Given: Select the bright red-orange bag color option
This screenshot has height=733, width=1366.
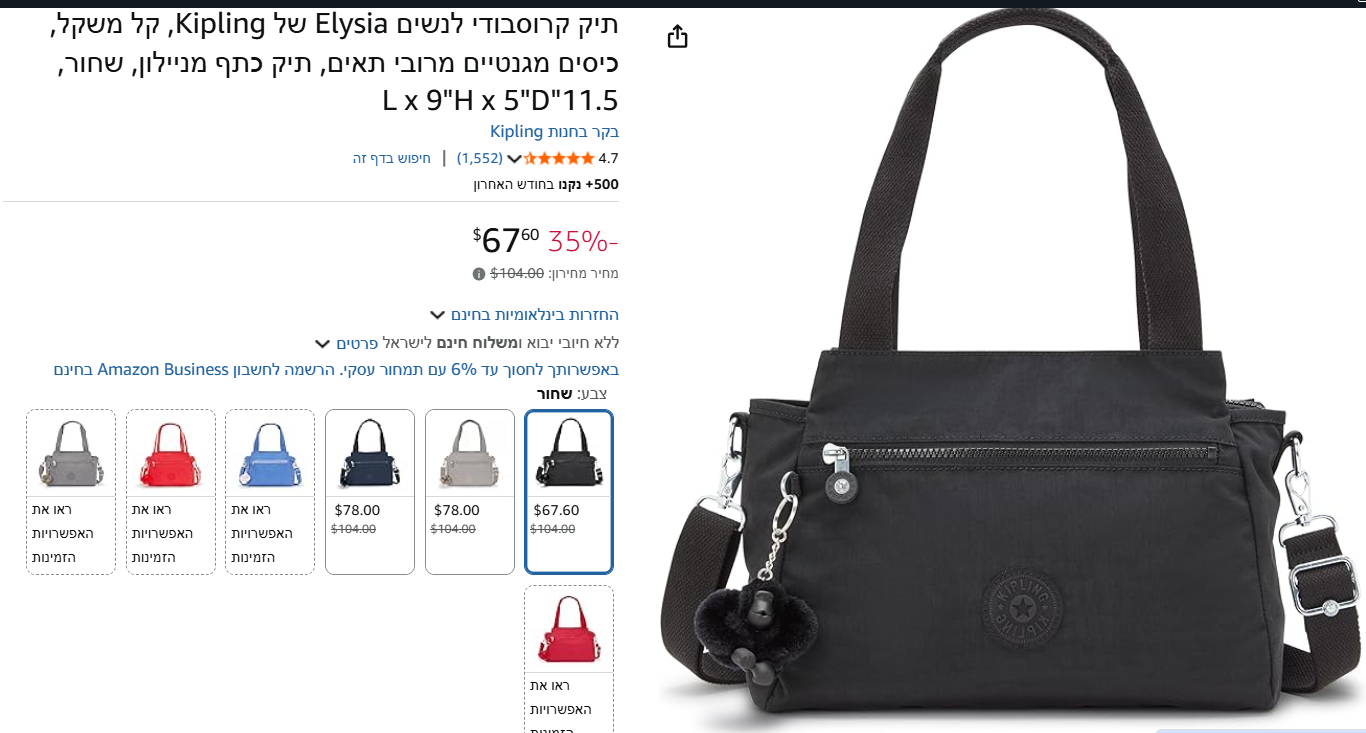Looking at the screenshot, I should click(x=171, y=491).
